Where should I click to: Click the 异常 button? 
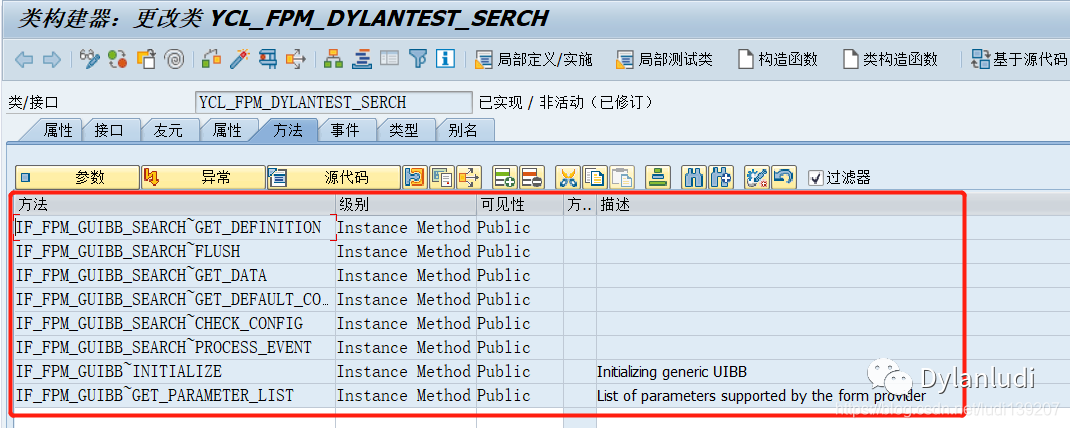(x=203, y=177)
